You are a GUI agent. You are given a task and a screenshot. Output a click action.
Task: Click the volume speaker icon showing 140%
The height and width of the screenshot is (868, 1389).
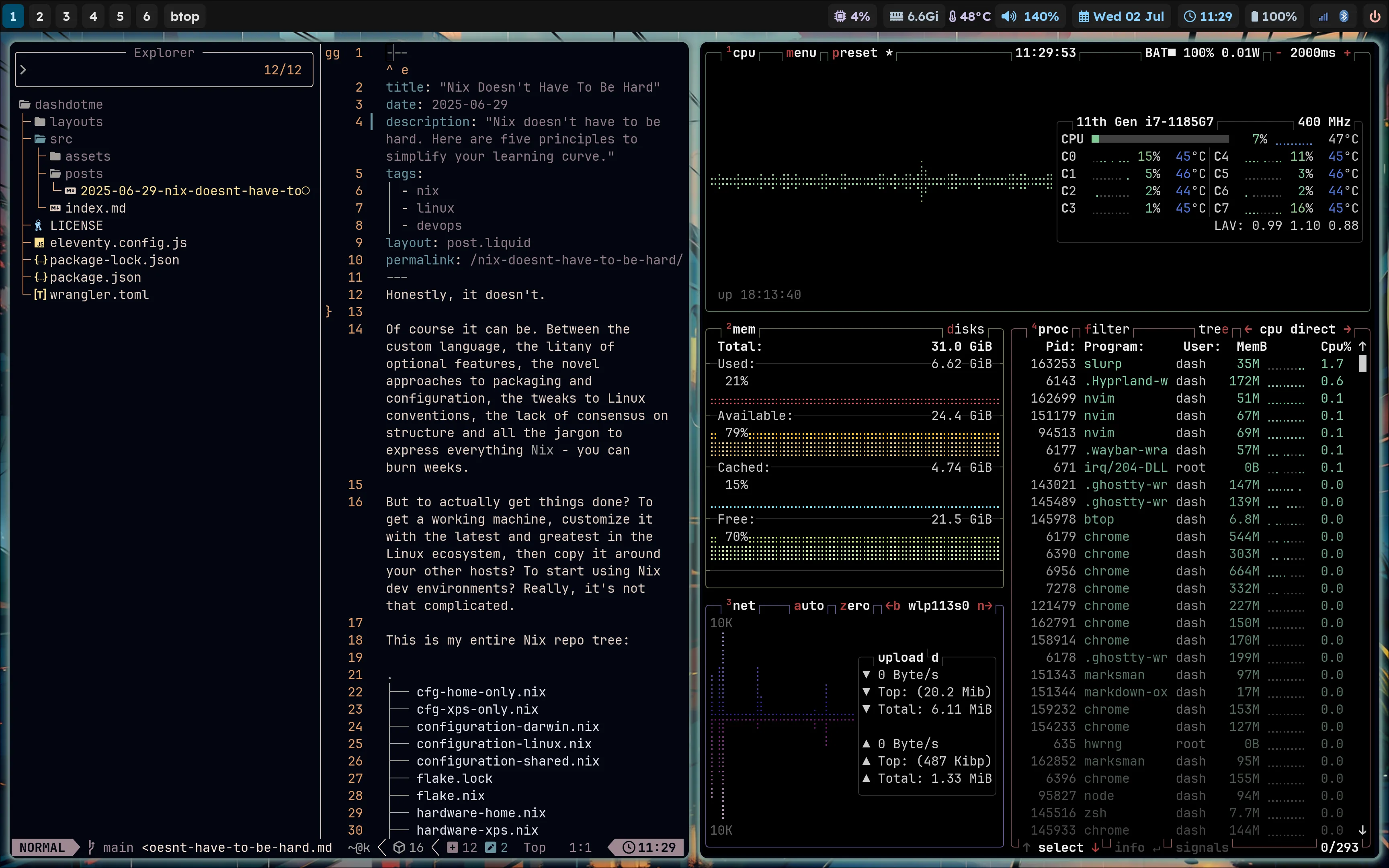1008,16
